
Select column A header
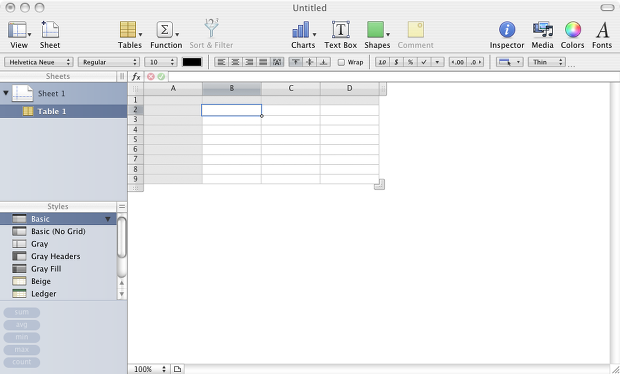173,89
